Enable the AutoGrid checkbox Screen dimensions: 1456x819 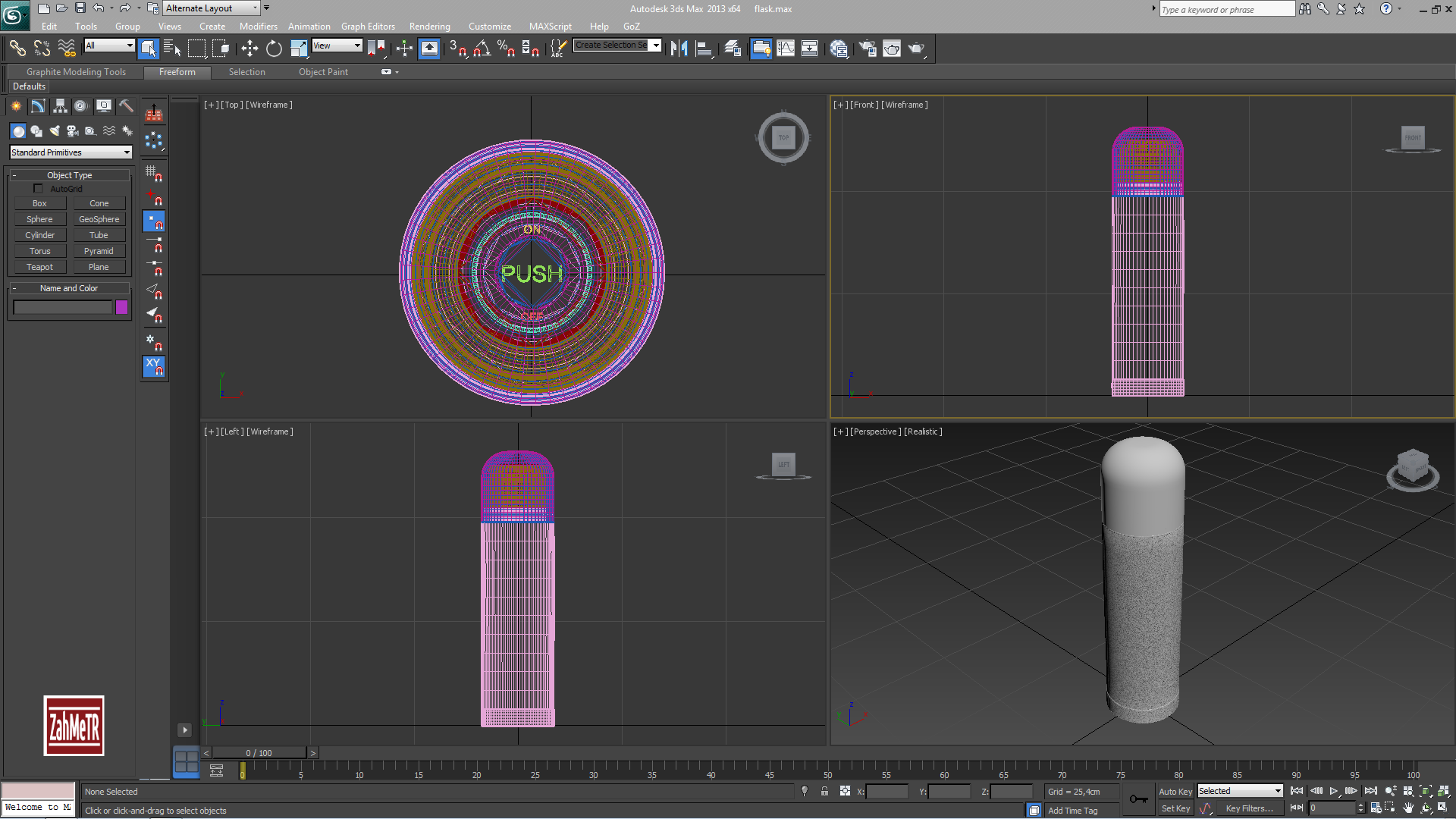(x=38, y=189)
